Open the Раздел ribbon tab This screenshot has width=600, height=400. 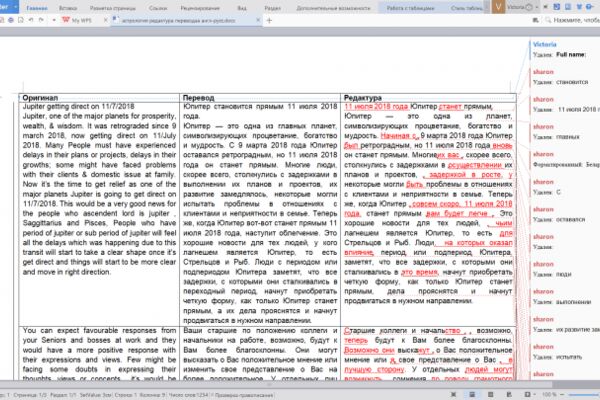[272, 8]
